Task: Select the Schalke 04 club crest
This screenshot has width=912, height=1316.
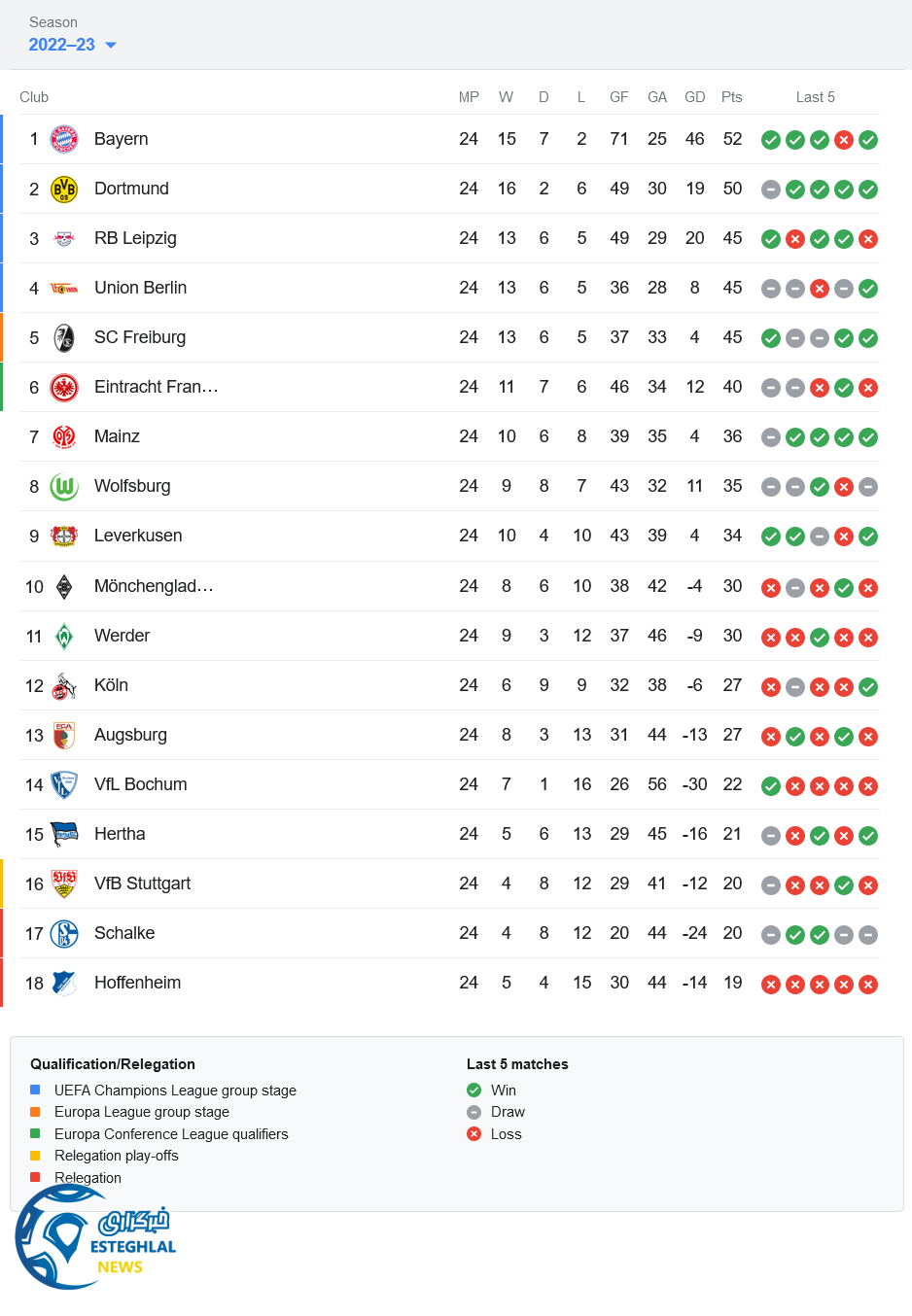Action: point(64,933)
